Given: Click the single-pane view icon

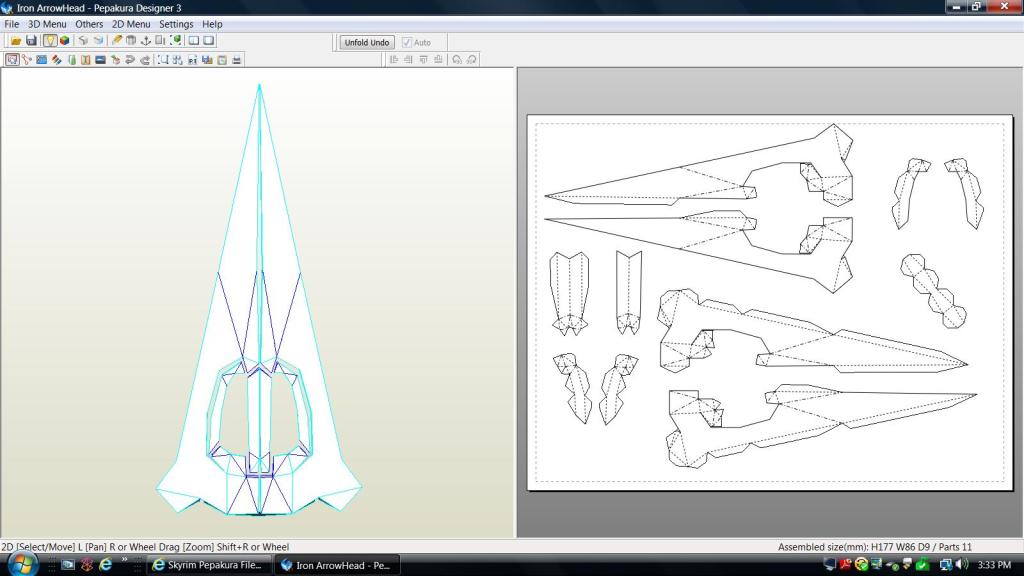Looking at the screenshot, I should [208, 40].
